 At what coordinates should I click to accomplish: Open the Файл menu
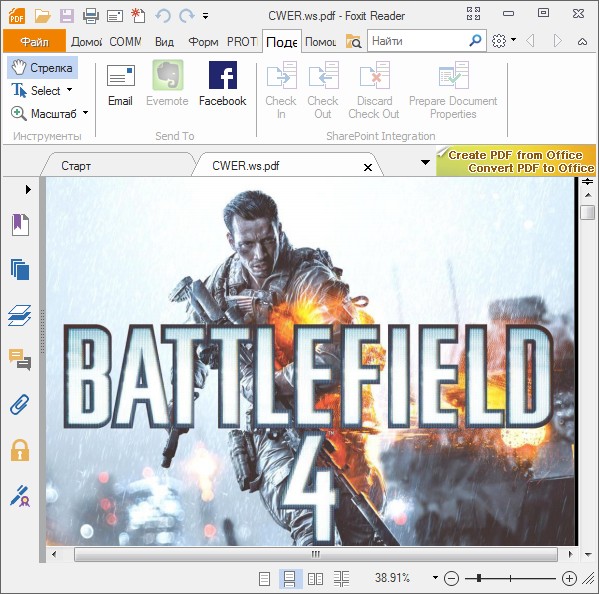coord(34,41)
